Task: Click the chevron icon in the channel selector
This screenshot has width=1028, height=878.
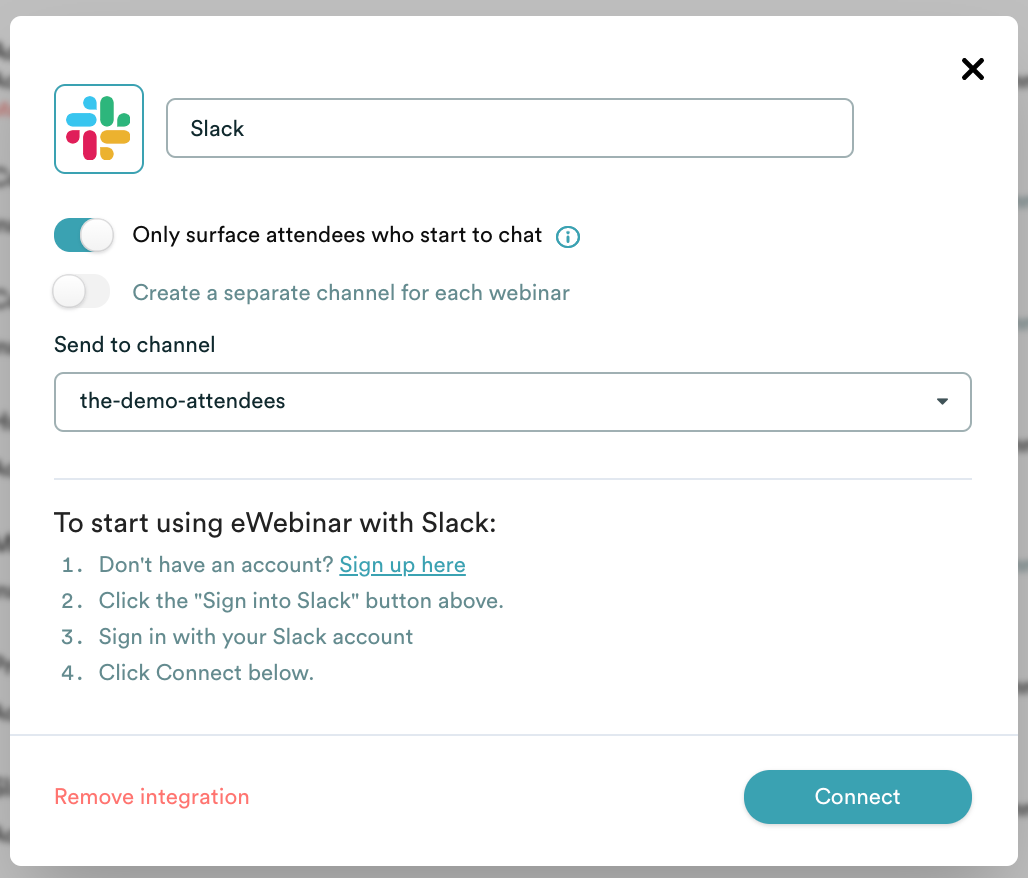Action: click(x=941, y=401)
